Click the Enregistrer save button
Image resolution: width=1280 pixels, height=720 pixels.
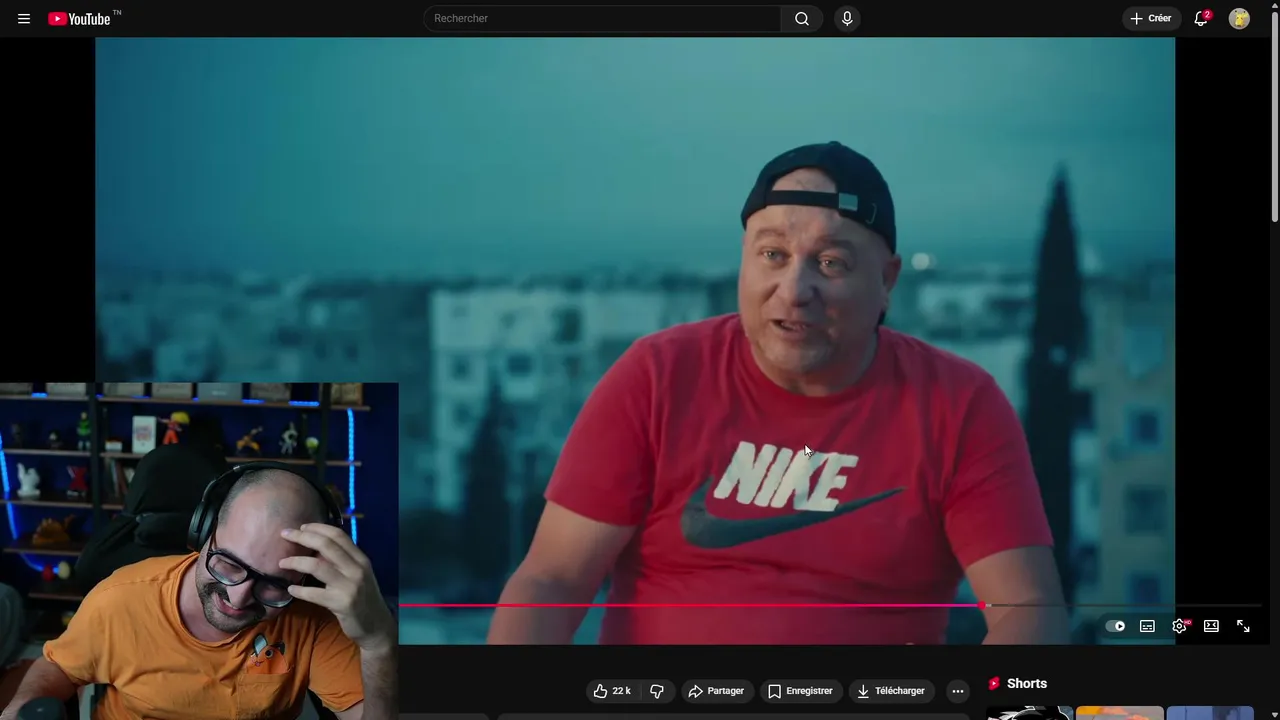(800, 691)
